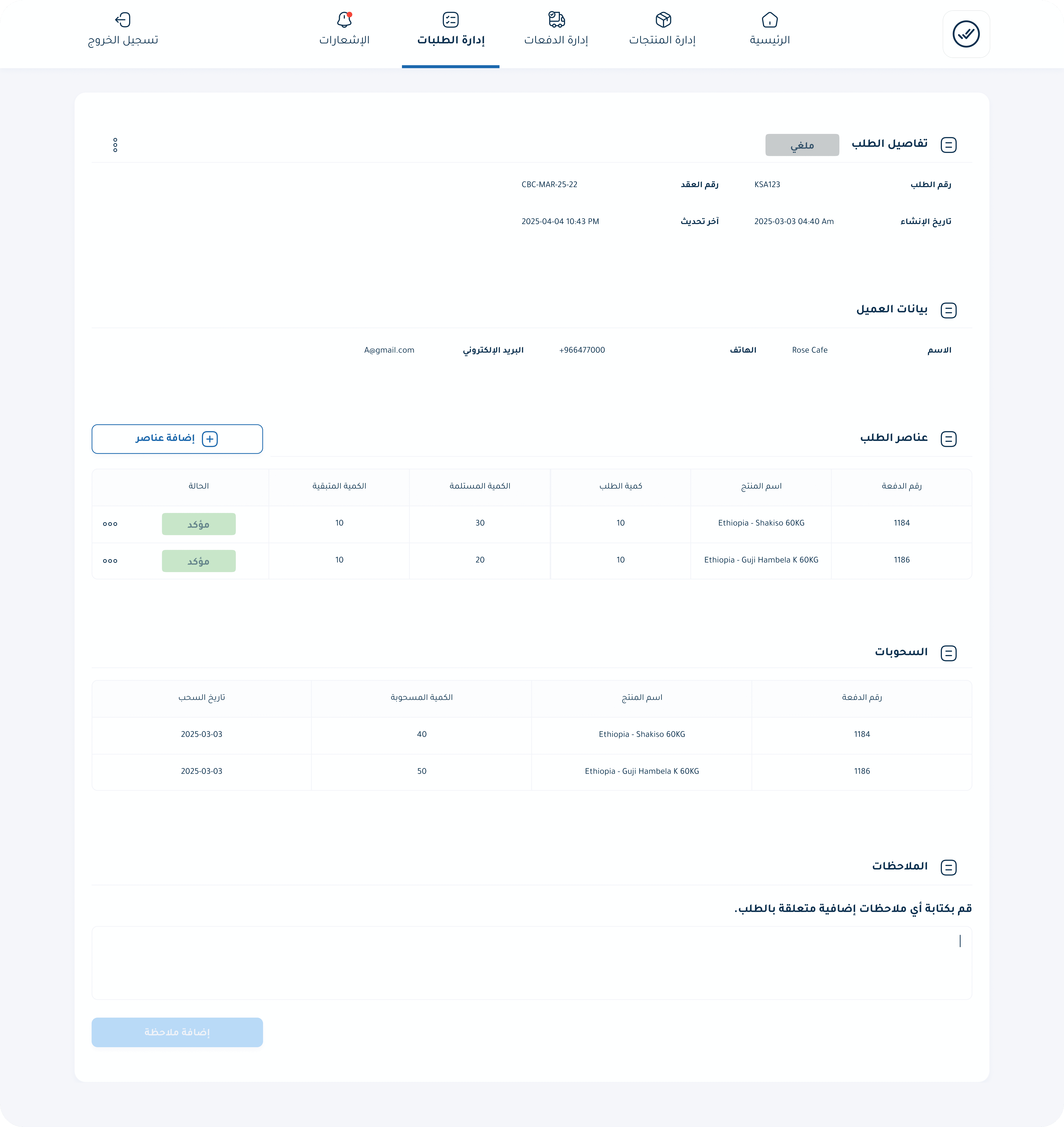Open row actions for batch 1186
The height and width of the screenshot is (1127, 1064).
pos(110,561)
